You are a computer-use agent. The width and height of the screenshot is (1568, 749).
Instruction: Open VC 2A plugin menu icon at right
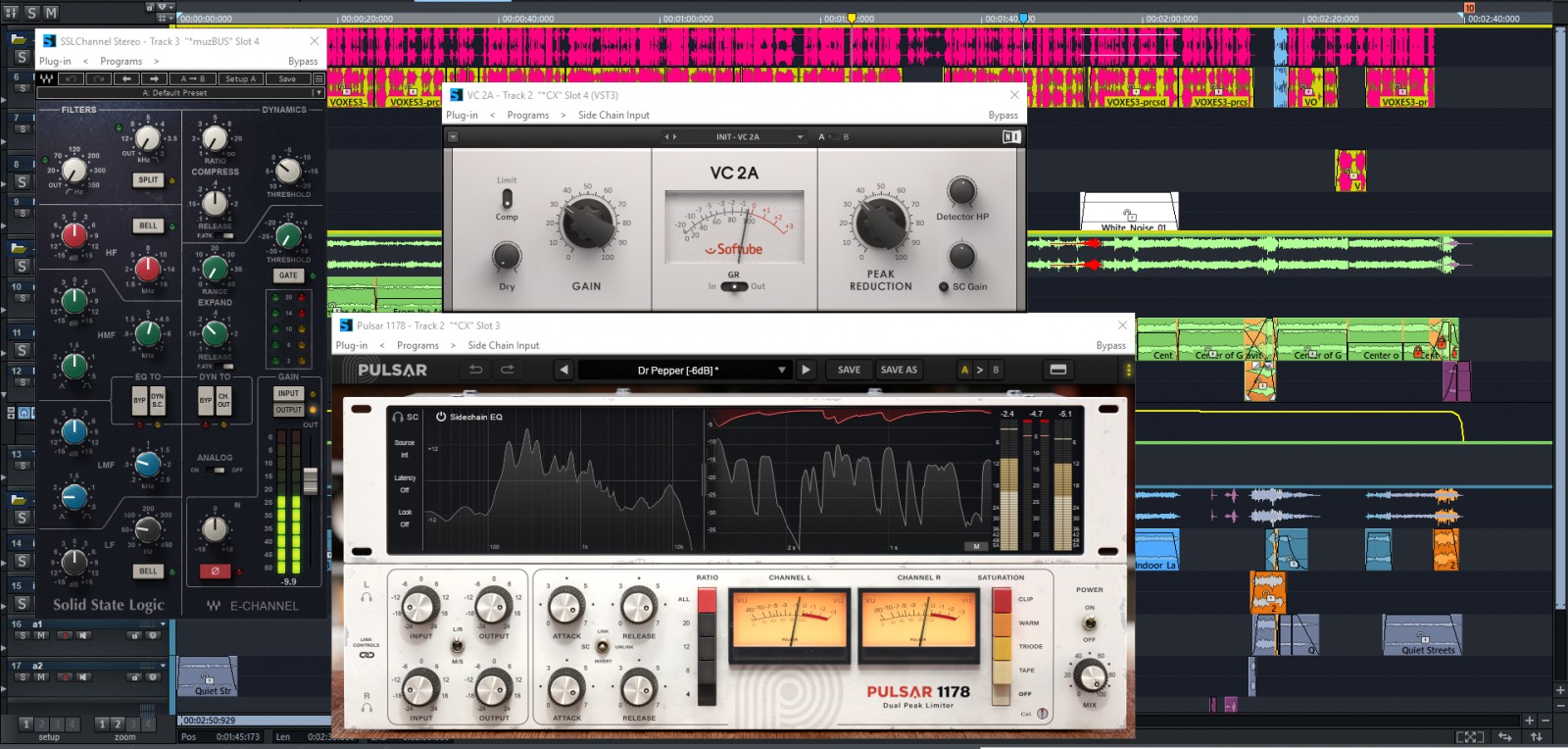[x=1010, y=136]
